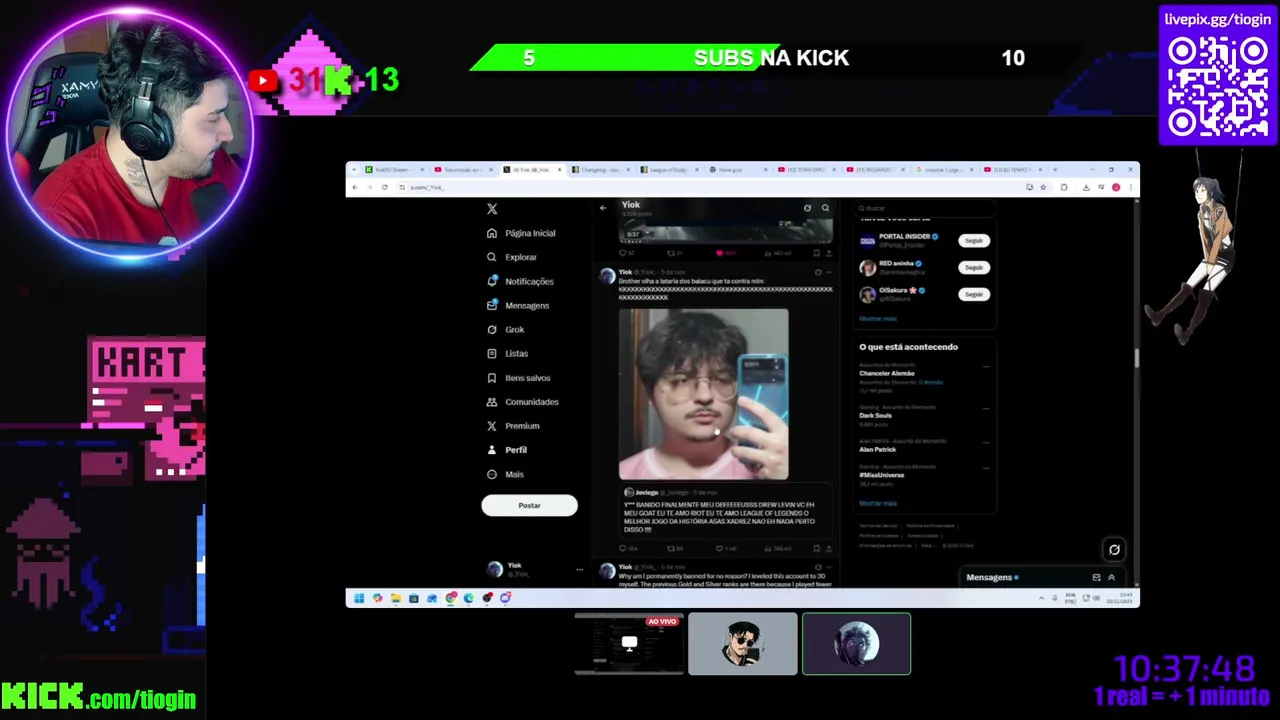Click the search icon in the profile header
The image size is (1280, 720).
click(x=825, y=208)
